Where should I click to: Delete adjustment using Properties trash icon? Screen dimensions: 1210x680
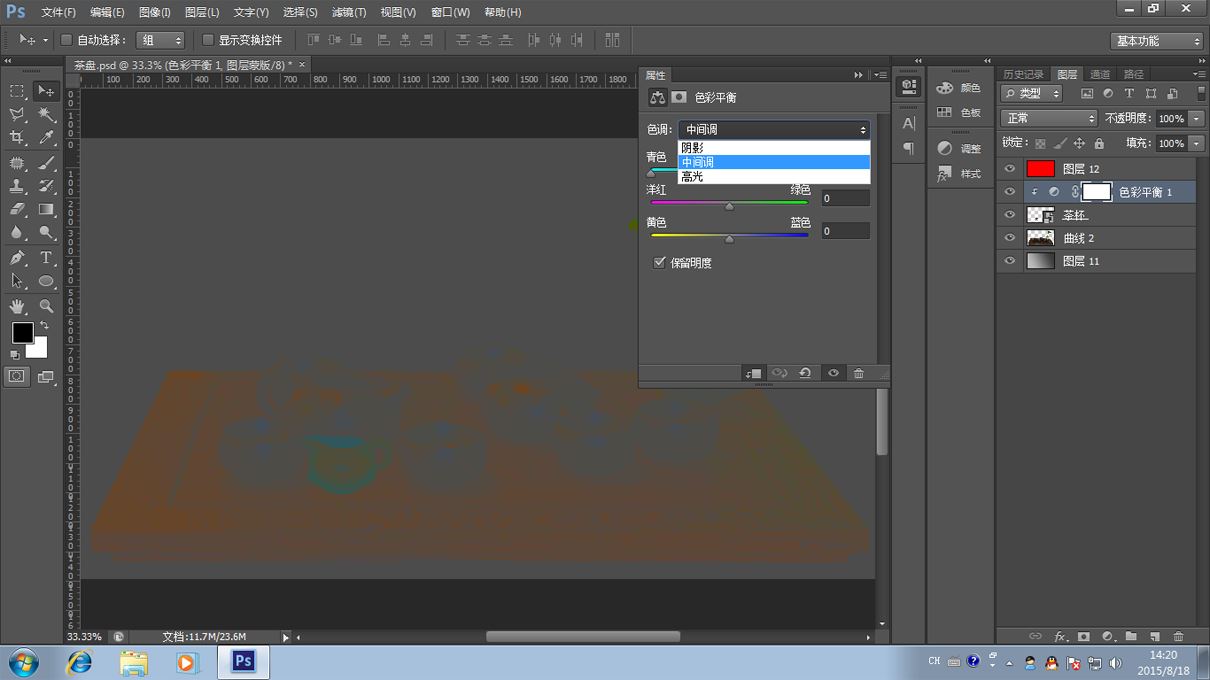click(x=858, y=373)
